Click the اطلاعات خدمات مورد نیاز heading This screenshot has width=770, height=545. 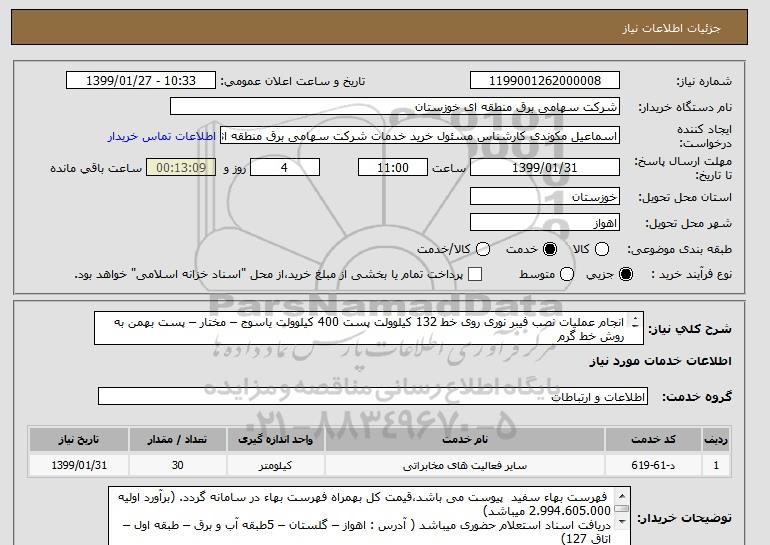[660, 361]
